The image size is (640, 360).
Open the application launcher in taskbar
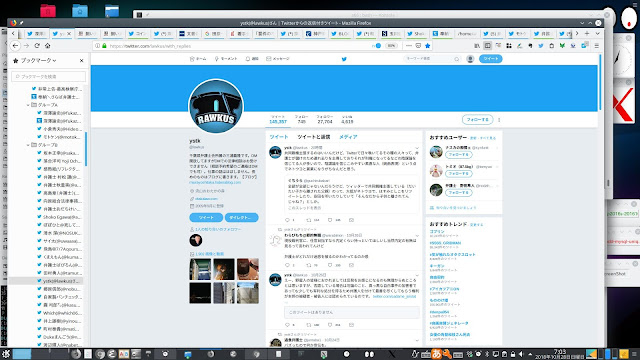coord(6,354)
